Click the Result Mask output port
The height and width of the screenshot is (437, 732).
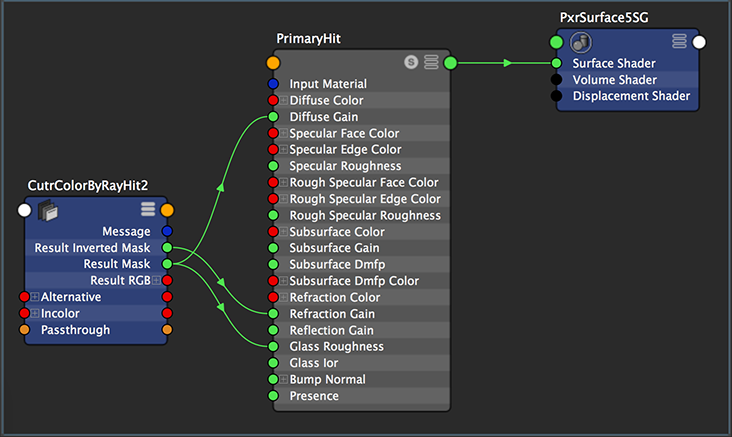(x=167, y=264)
